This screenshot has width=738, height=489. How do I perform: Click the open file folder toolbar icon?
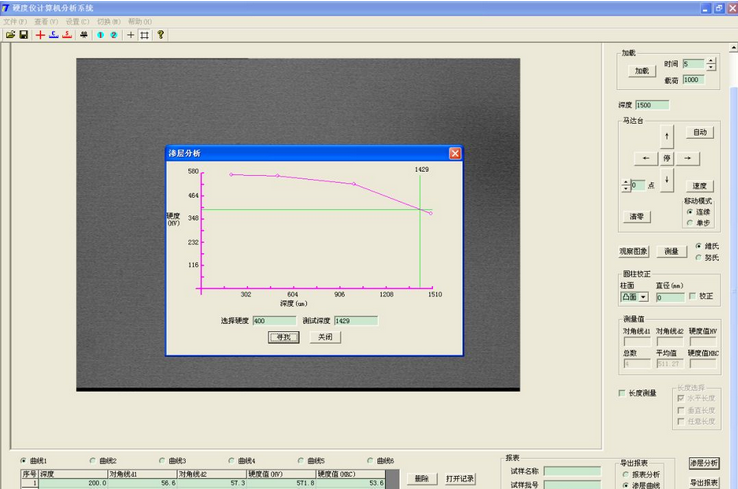[10, 34]
